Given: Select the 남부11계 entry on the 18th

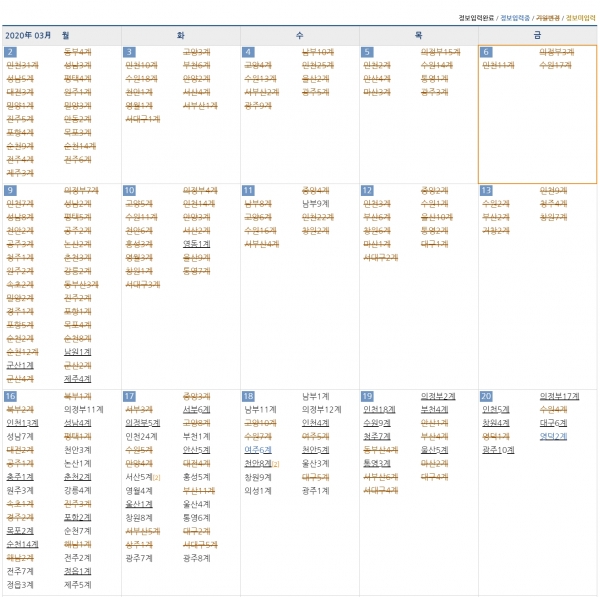Looking at the screenshot, I should pyautogui.click(x=260, y=409).
